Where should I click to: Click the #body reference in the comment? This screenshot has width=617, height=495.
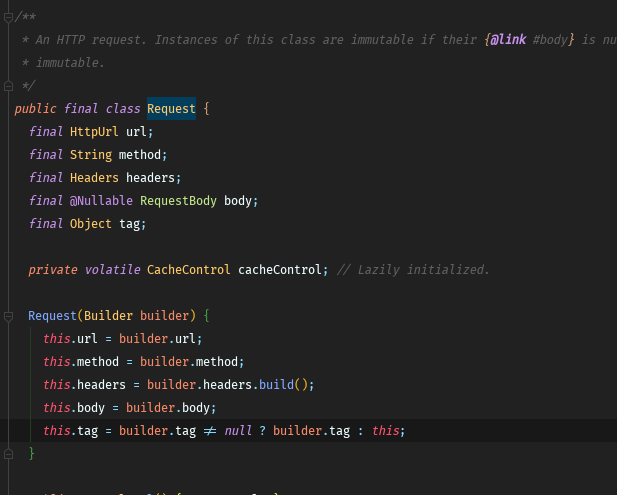coord(550,40)
